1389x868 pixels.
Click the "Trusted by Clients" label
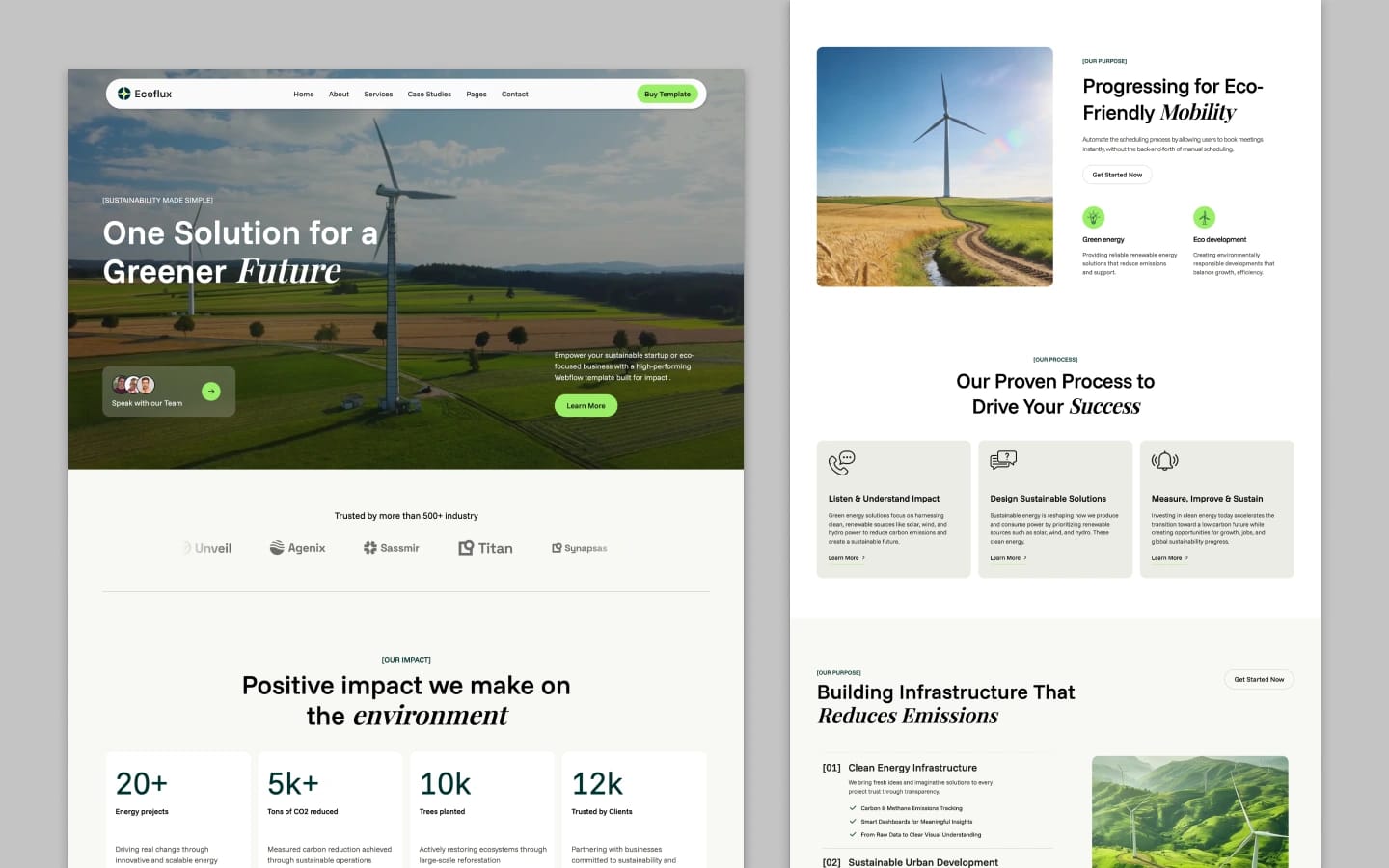coord(602,812)
